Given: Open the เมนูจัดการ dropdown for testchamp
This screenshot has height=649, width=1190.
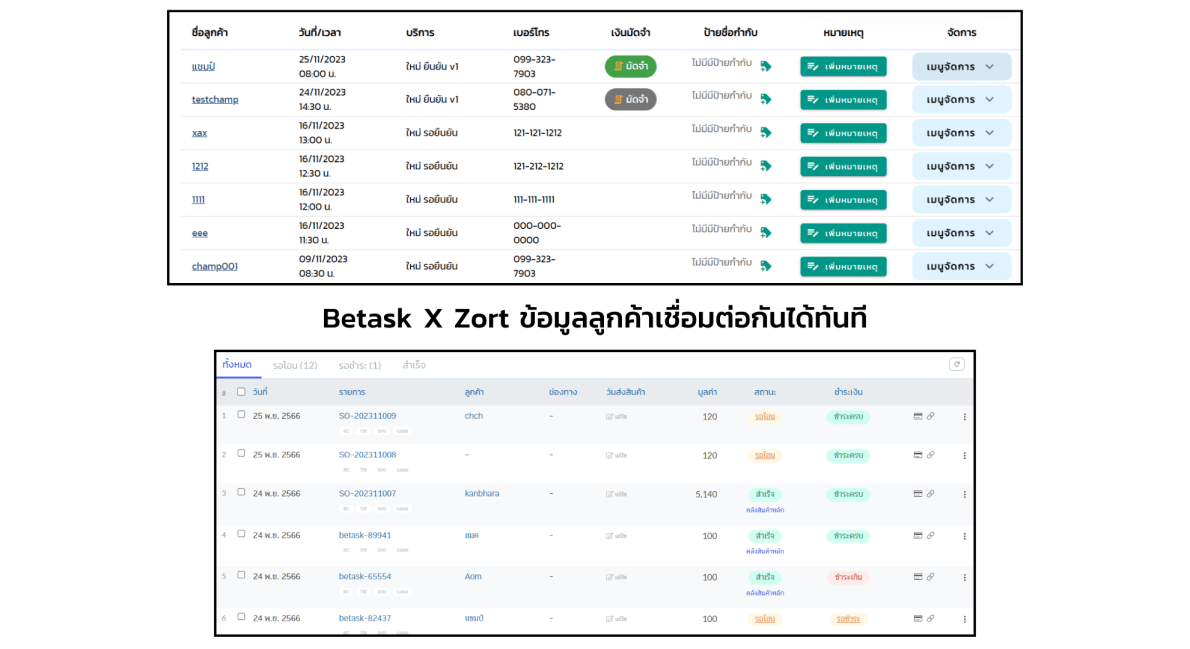Looking at the screenshot, I should (x=961, y=99).
